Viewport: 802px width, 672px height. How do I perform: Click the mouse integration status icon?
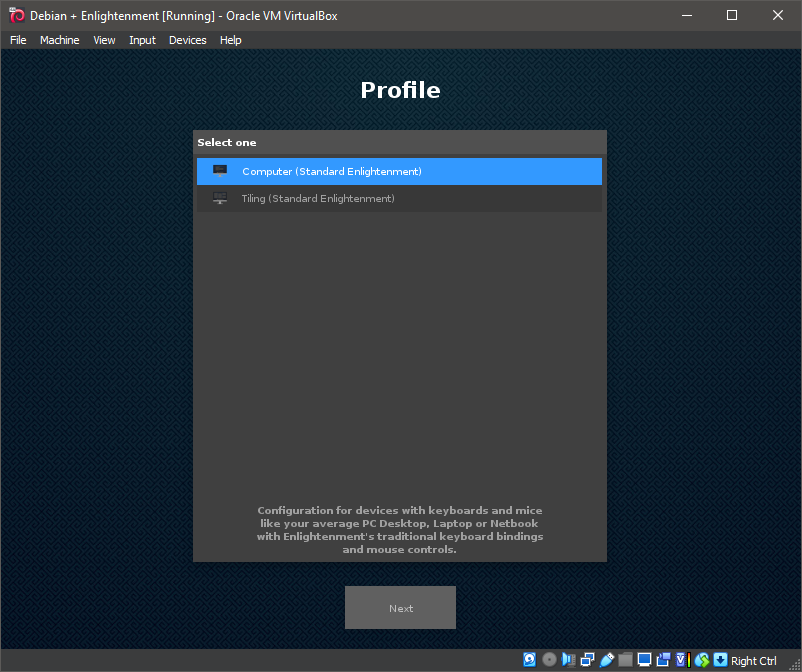[701, 660]
